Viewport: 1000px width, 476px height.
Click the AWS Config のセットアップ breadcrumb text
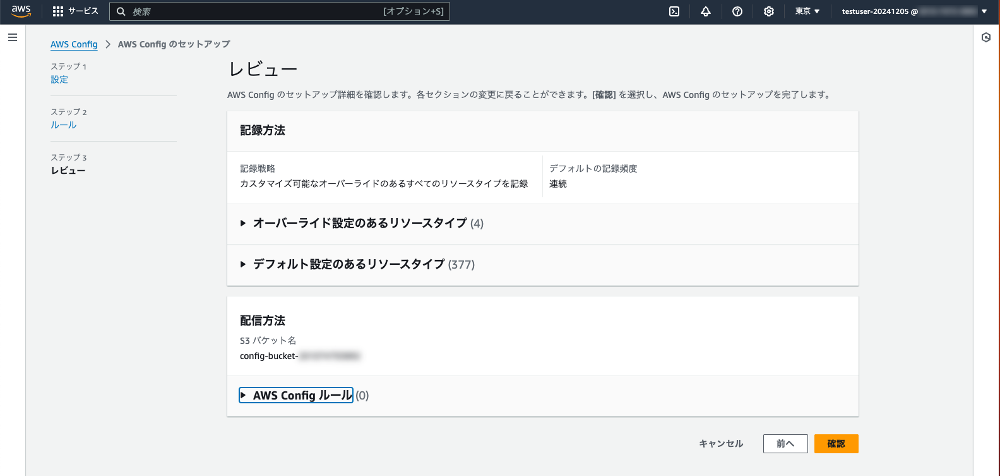tap(174, 44)
